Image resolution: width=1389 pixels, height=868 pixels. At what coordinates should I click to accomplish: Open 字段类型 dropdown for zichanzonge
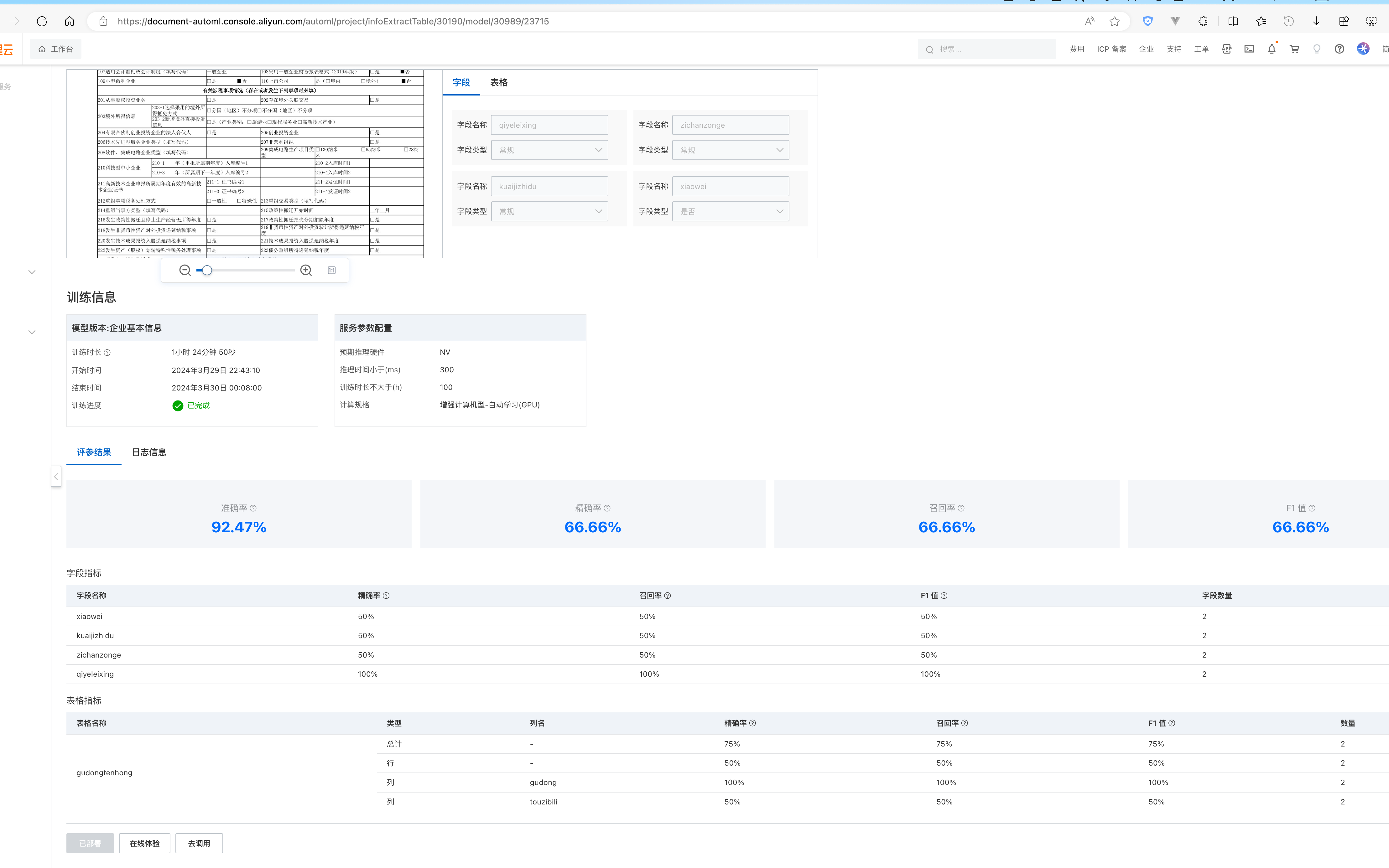click(731, 150)
